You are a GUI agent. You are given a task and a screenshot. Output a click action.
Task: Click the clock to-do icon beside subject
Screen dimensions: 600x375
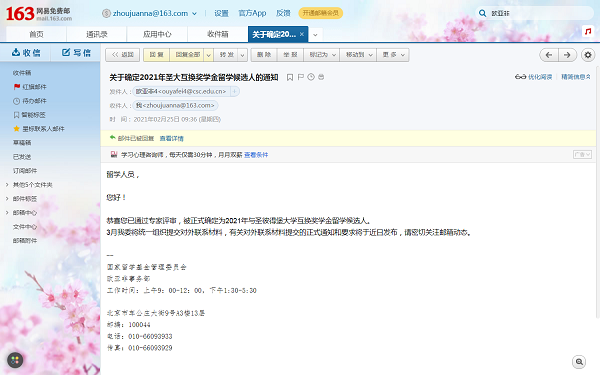(311, 77)
